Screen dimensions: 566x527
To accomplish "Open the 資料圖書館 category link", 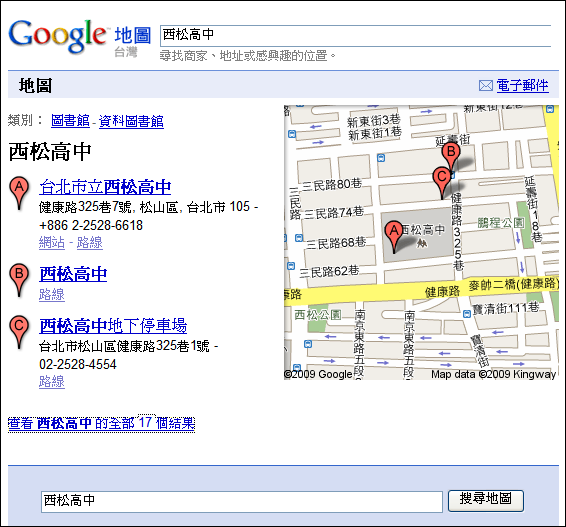I will pos(131,121).
